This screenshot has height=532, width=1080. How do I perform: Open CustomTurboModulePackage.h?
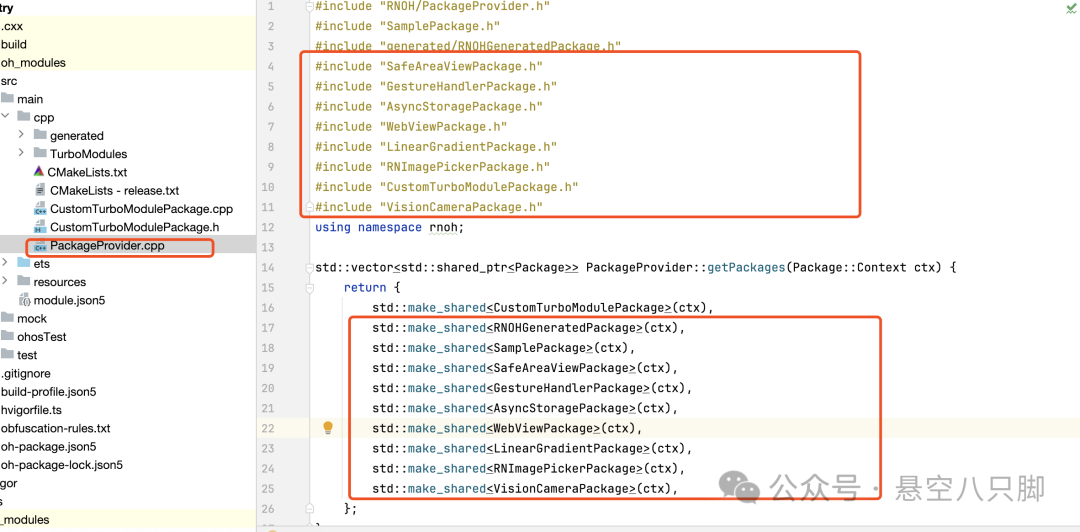click(x=135, y=227)
